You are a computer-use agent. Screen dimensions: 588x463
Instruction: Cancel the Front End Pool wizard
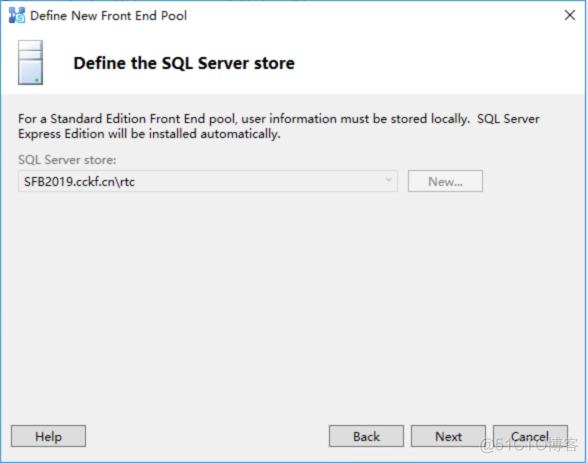coord(530,436)
